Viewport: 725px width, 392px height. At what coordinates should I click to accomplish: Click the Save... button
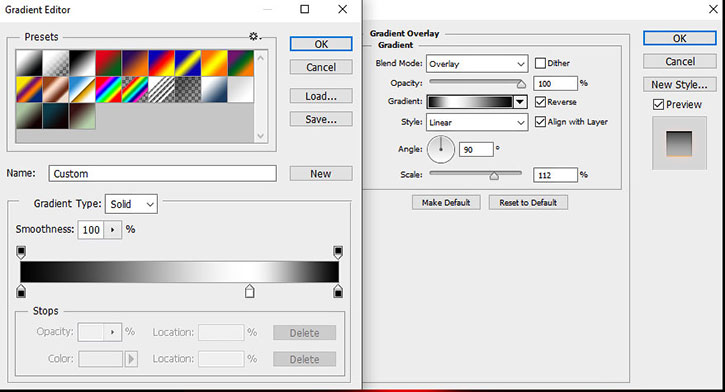coord(321,119)
